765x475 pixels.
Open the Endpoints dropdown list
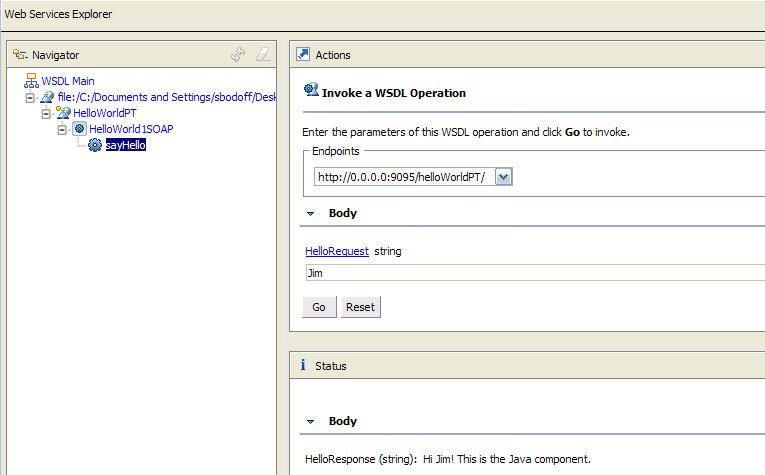(x=504, y=177)
